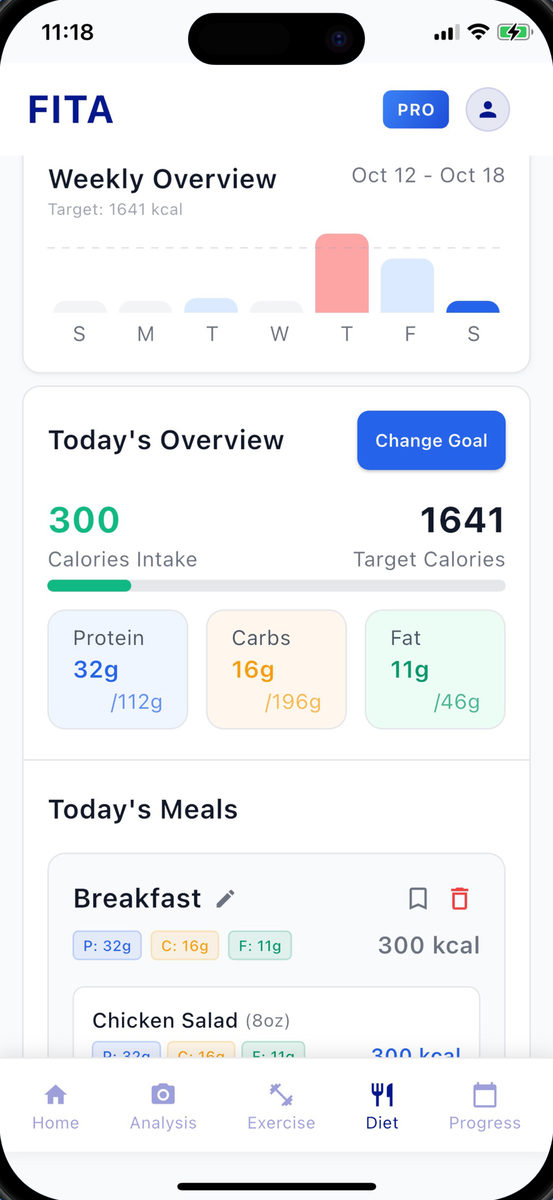The width and height of the screenshot is (553, 1200).
Task: Switch to the Exercise dumbbell tab
Action: (281, 1106)
